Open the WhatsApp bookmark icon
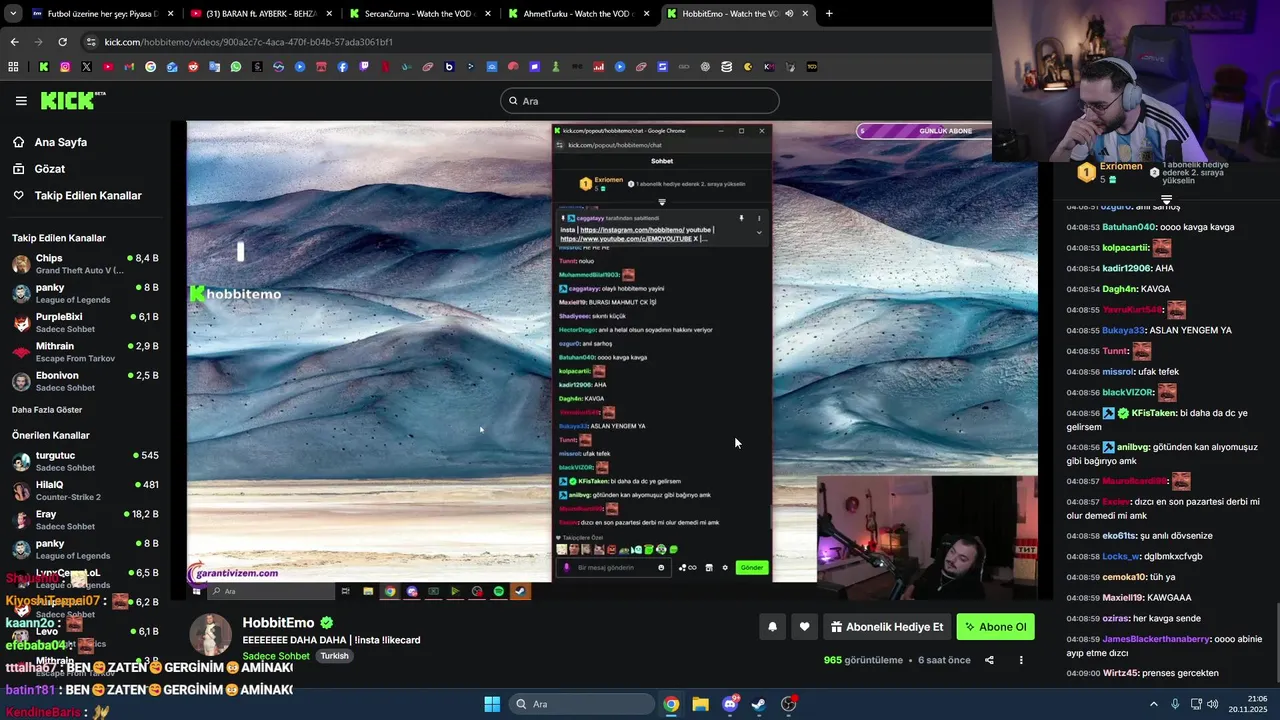The image size is (1280, 720). coord(236,67)
